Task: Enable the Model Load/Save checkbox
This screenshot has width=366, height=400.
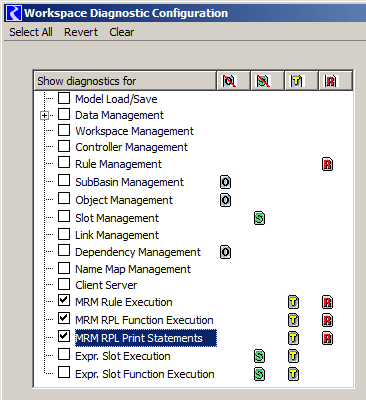Action: tap(64, 98)
